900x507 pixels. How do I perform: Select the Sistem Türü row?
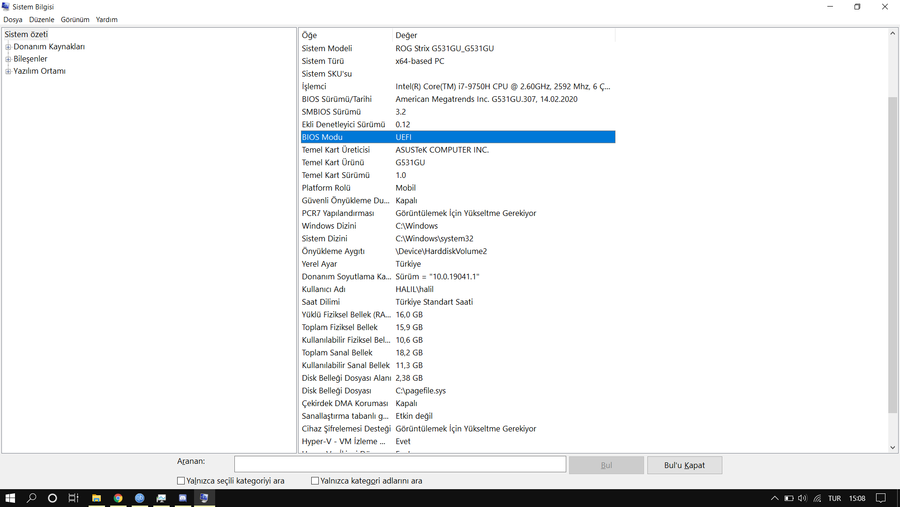tap(457, 61)
